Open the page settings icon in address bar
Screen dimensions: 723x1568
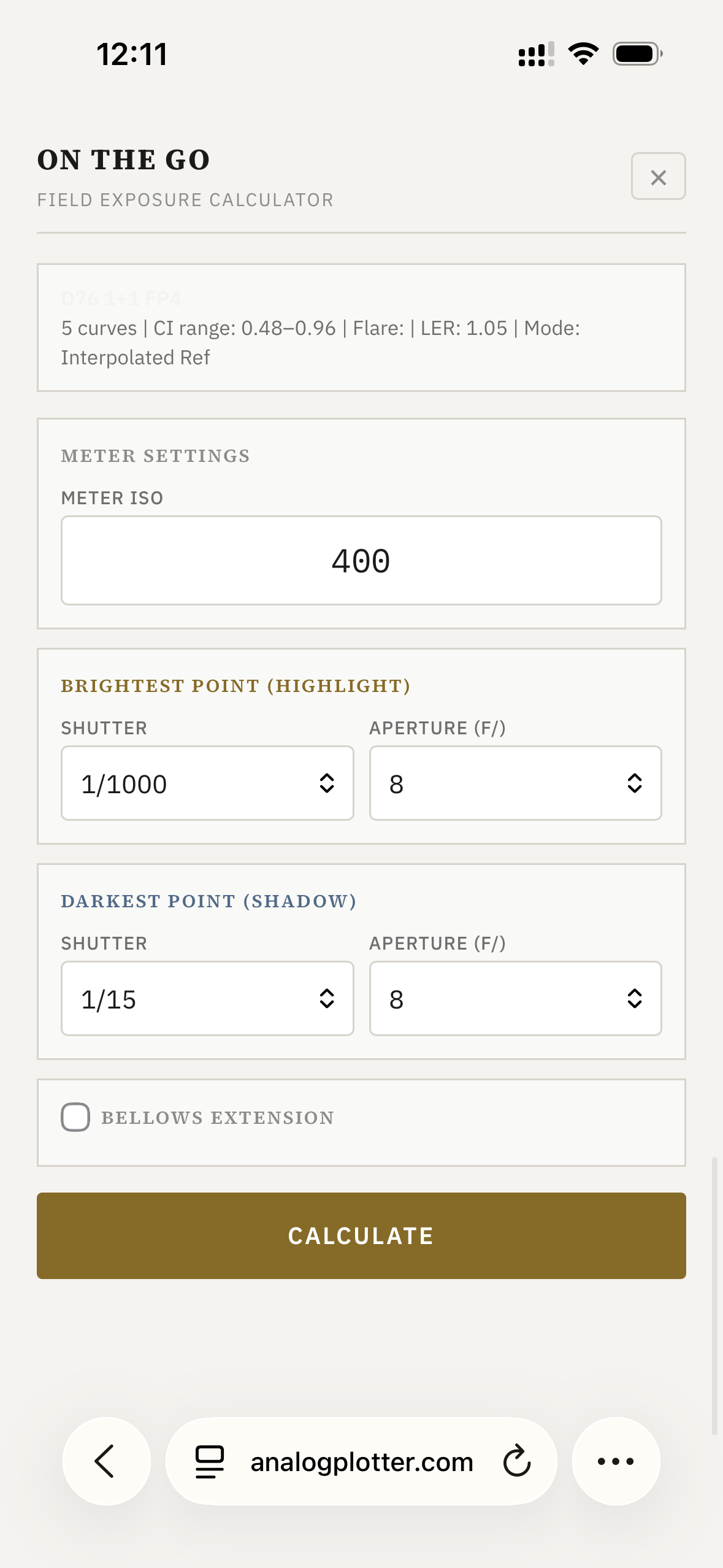209,1461
